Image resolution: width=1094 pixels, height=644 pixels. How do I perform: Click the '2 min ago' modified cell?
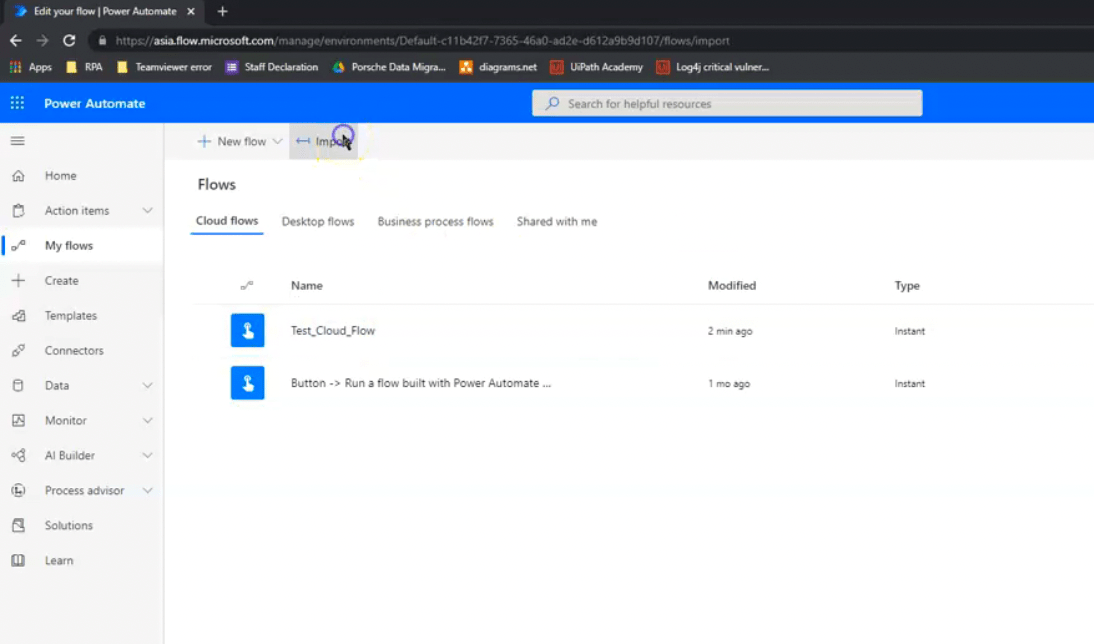(x=730, y=331)
